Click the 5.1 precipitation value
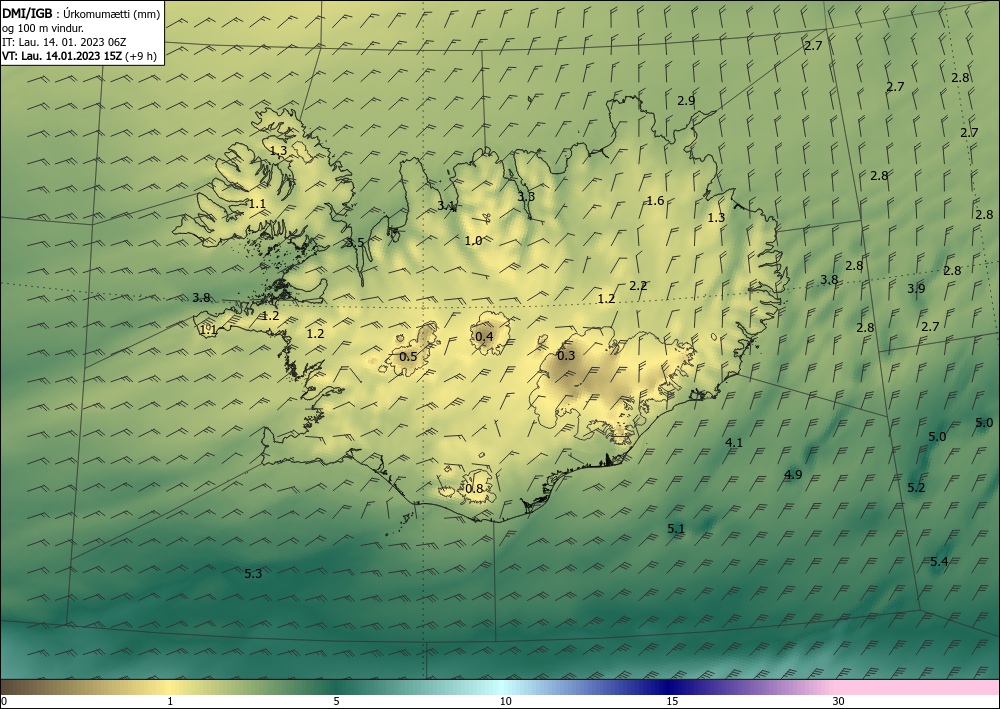Screen dimensions: 1000x709 click(676, 529)
